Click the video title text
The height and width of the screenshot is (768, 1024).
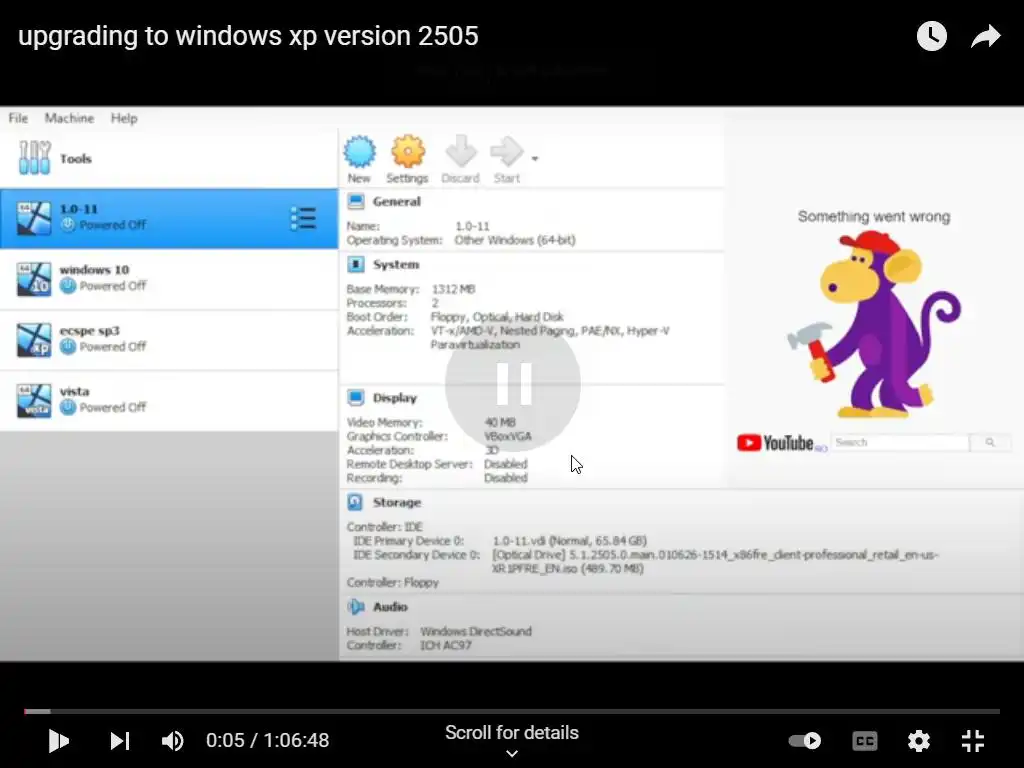[248, 36]
